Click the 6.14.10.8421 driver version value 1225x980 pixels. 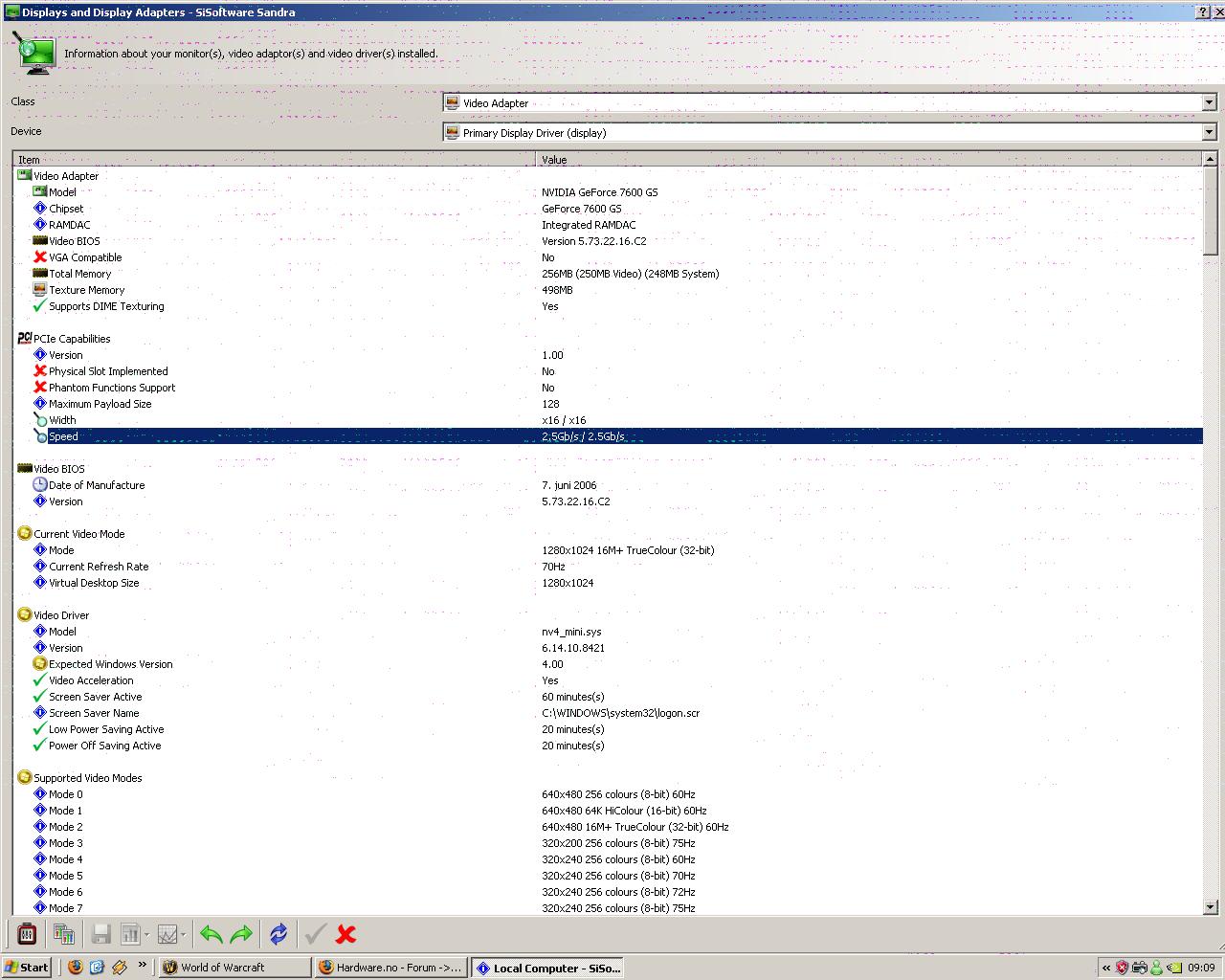coord(572,647)
